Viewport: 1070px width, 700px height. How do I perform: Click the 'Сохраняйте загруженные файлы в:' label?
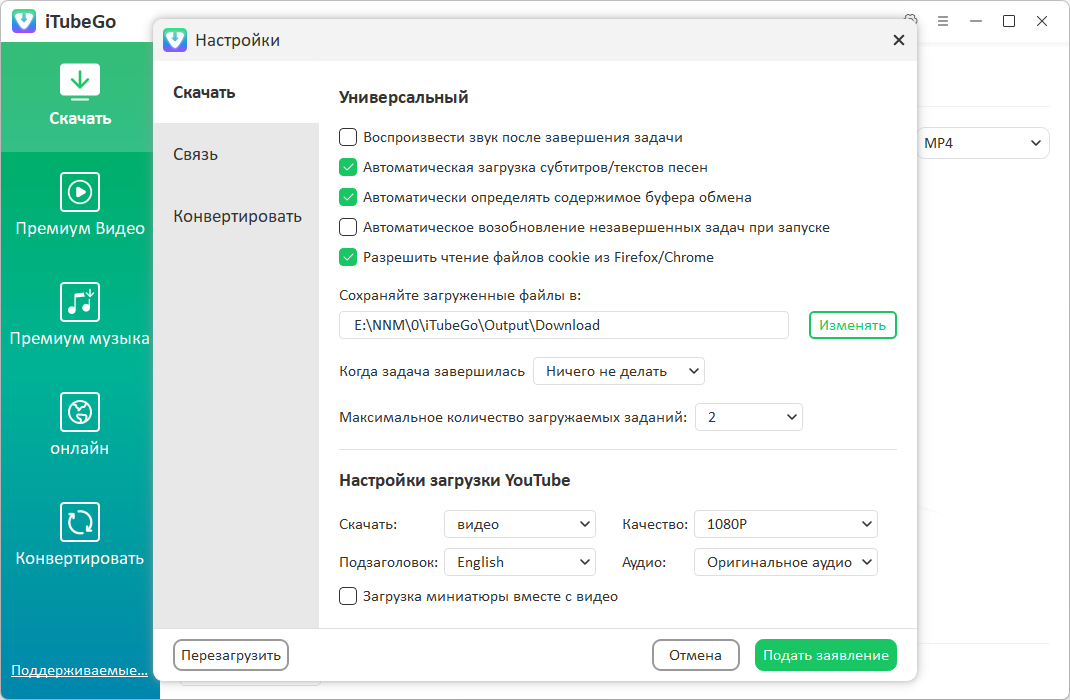(460, 295)
